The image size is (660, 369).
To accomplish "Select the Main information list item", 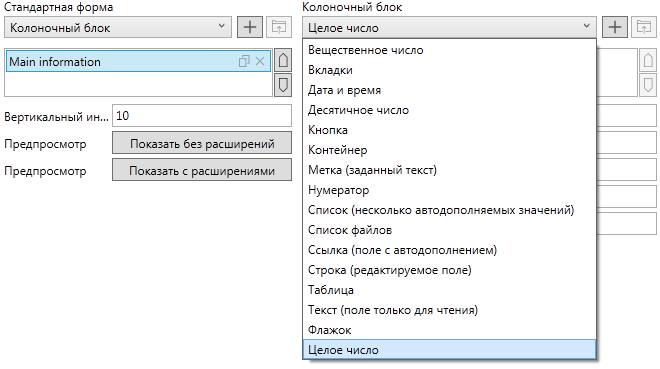I will point(138,61).
